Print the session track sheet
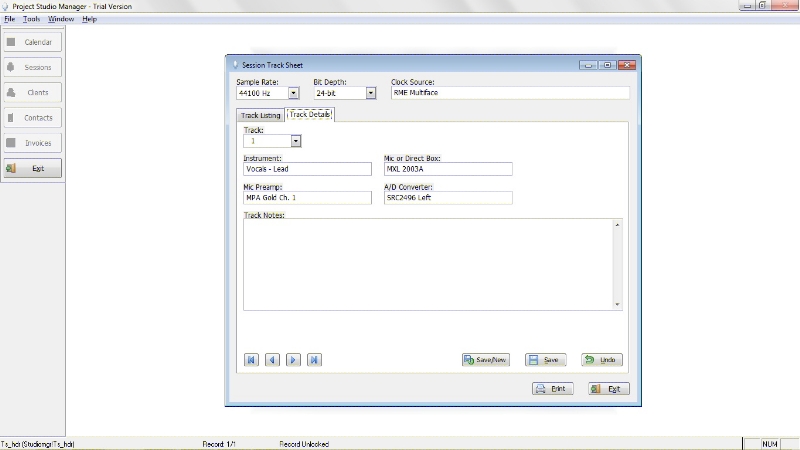 coord(552,388)
